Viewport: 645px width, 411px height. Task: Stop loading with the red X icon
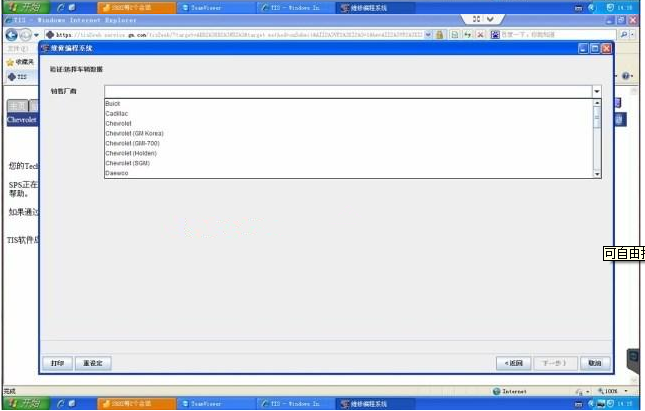(480, 35)
